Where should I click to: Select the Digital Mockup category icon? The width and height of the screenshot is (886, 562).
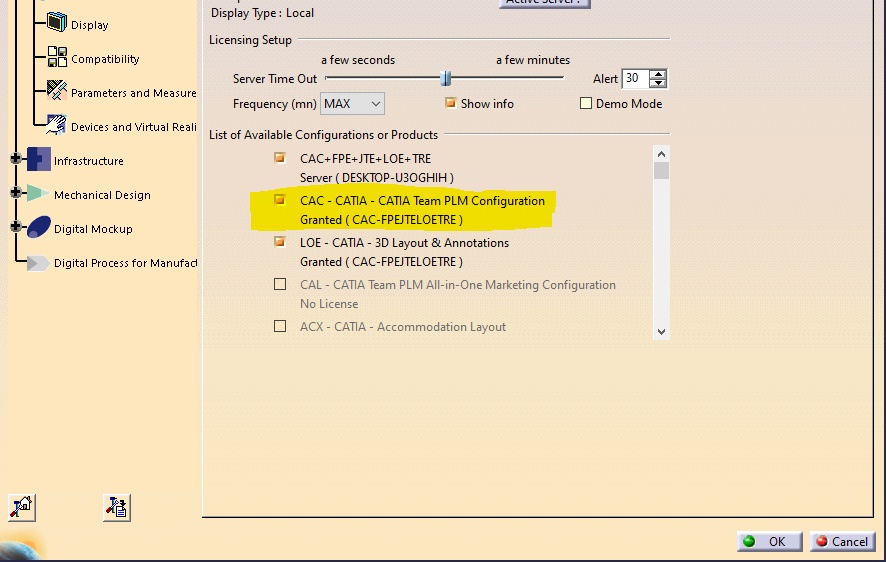pos(38,227)
